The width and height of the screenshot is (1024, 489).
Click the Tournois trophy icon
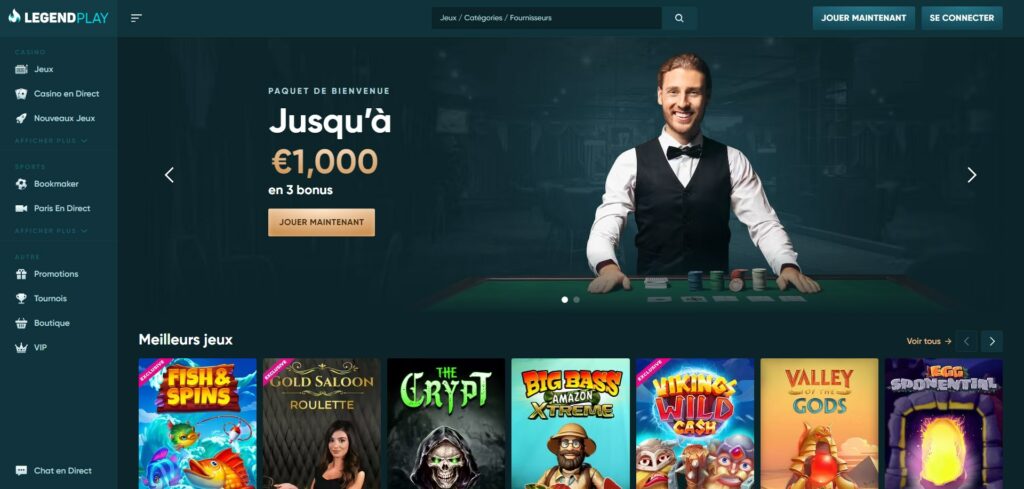click(x=22, y=298)
